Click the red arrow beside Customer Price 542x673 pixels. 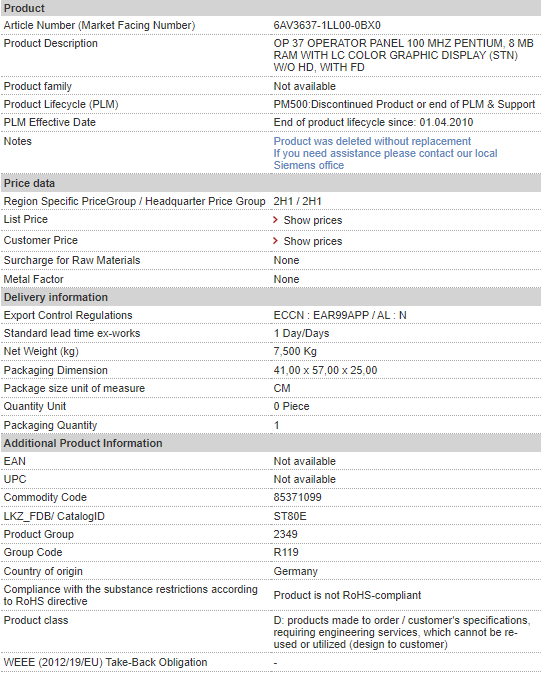click(x=276, y=241)
